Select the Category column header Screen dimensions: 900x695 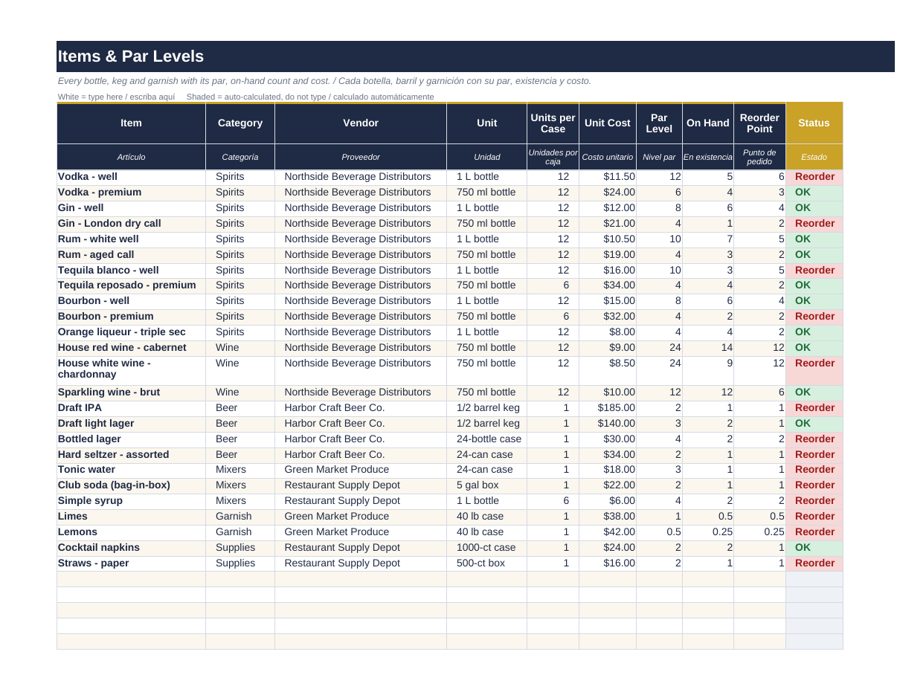point(240,123)
